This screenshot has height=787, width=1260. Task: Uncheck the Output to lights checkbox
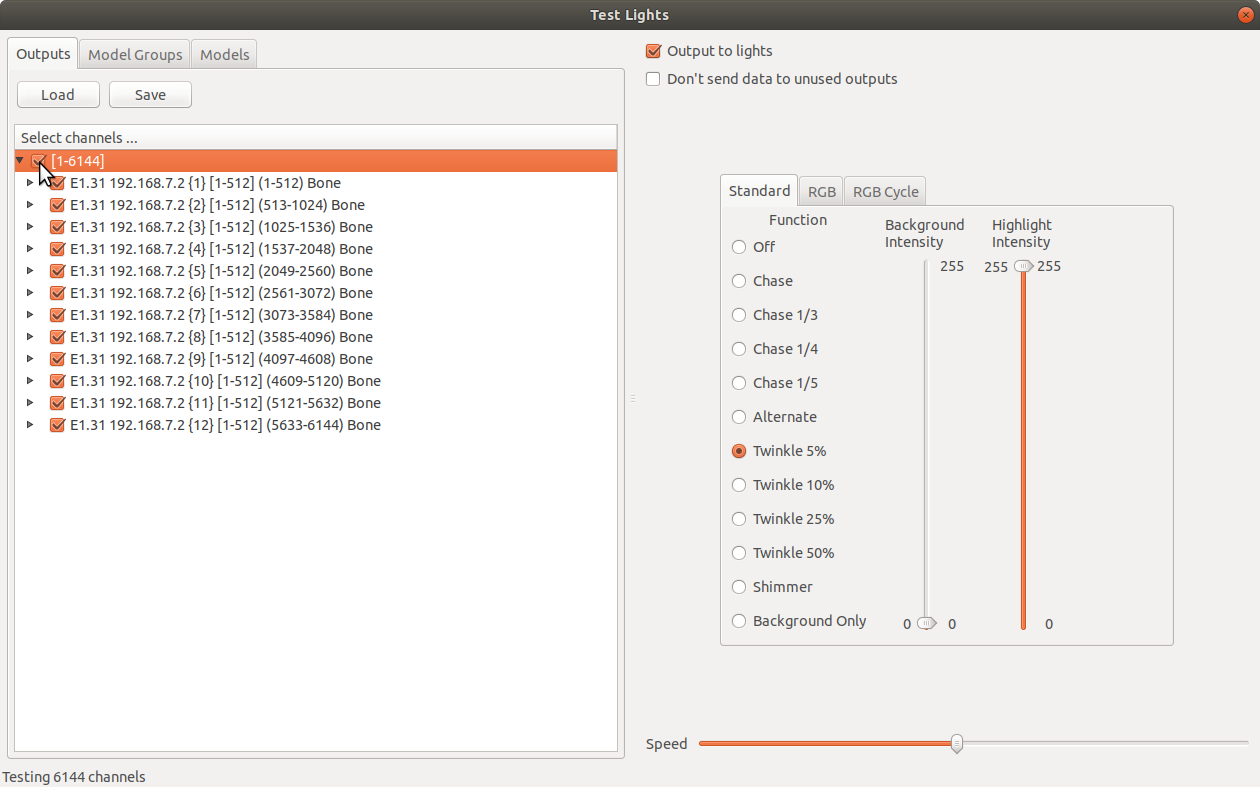(653, 51)
